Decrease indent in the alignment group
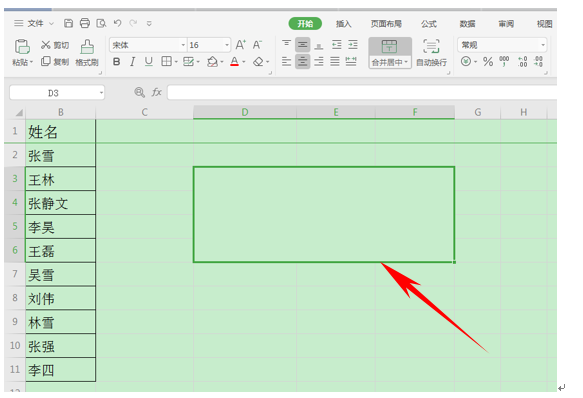This screenshot has width=583, height=398. point(337,45)
